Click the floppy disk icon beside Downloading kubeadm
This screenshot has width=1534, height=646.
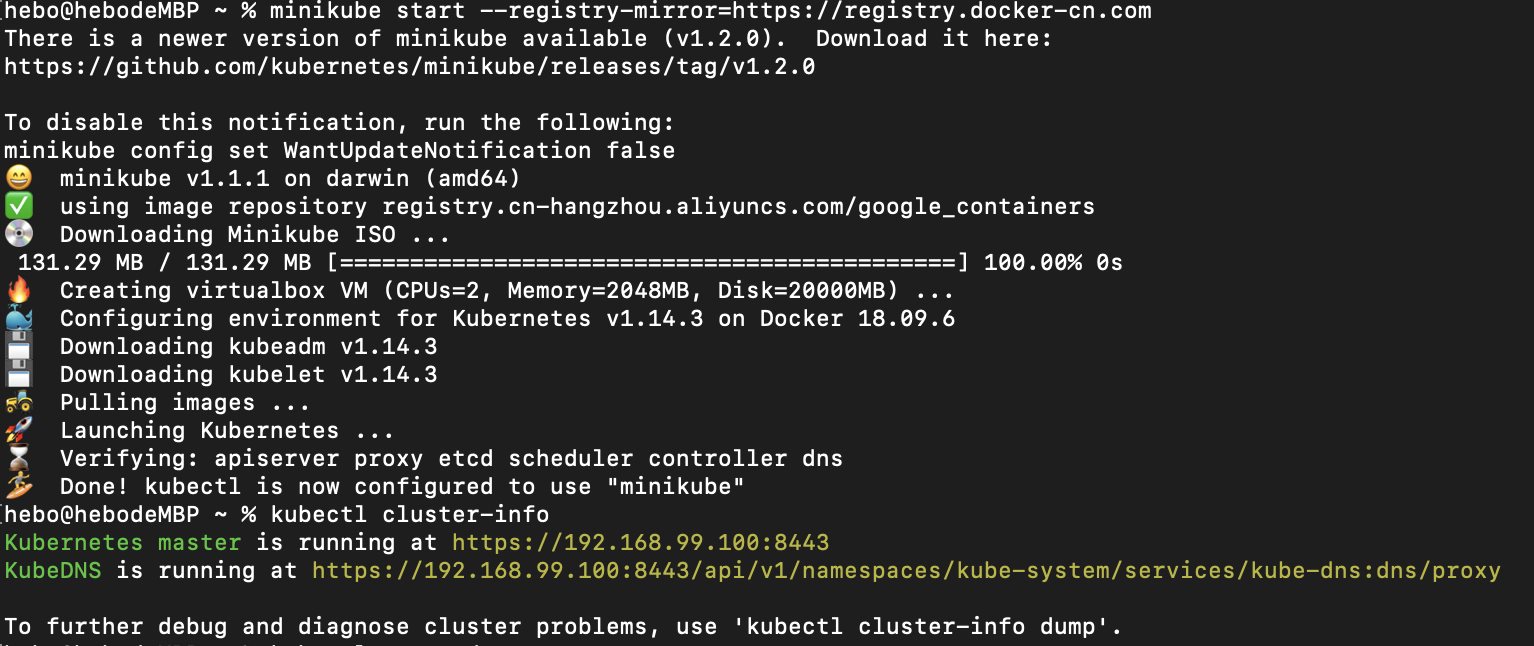pyautogui.click(x=19, y=347)
